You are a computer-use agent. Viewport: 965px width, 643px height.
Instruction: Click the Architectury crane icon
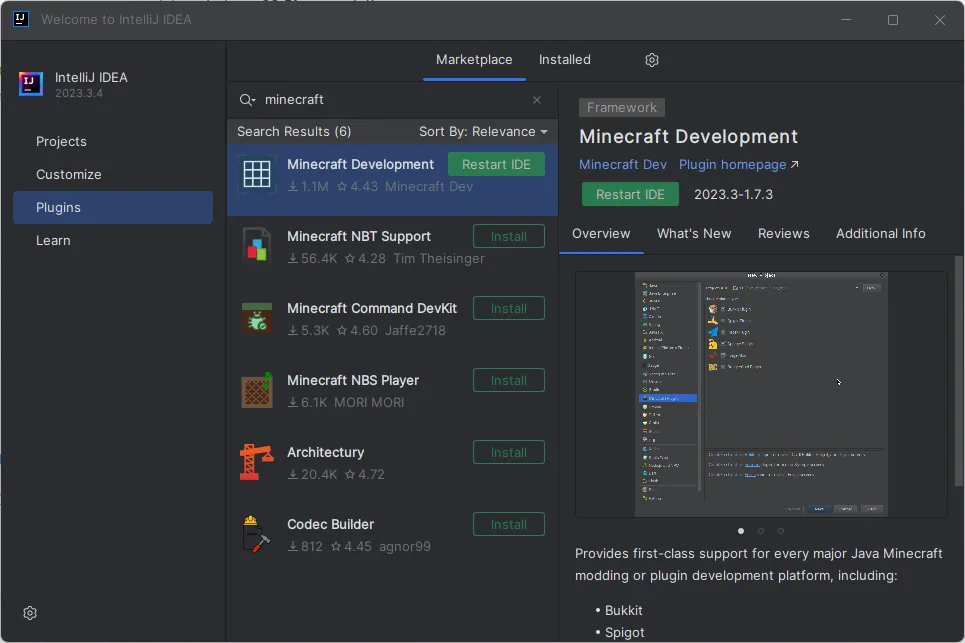click(256, 462)
